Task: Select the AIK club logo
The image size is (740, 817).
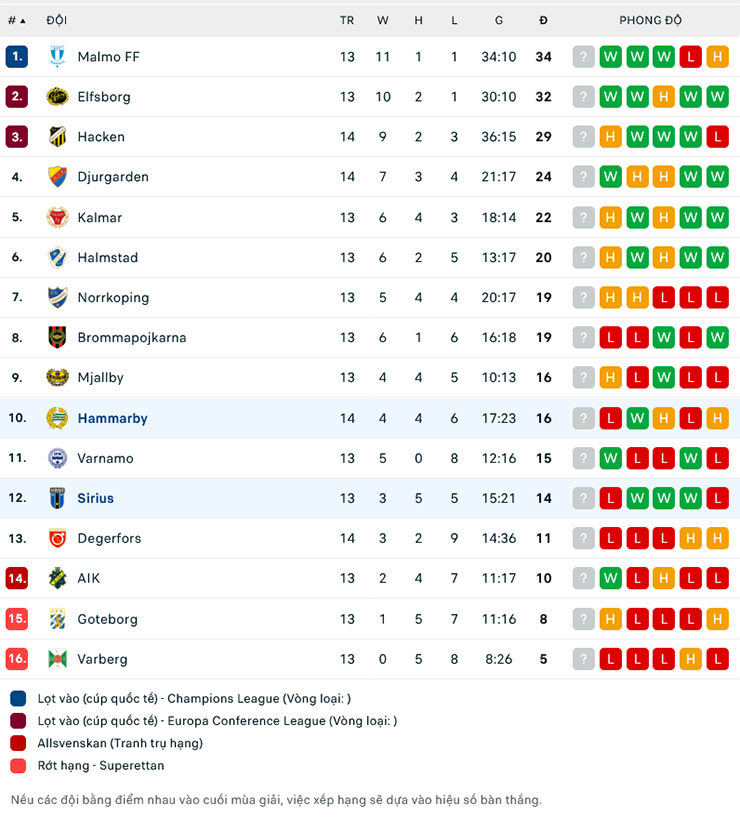Action: coord(57,578)
